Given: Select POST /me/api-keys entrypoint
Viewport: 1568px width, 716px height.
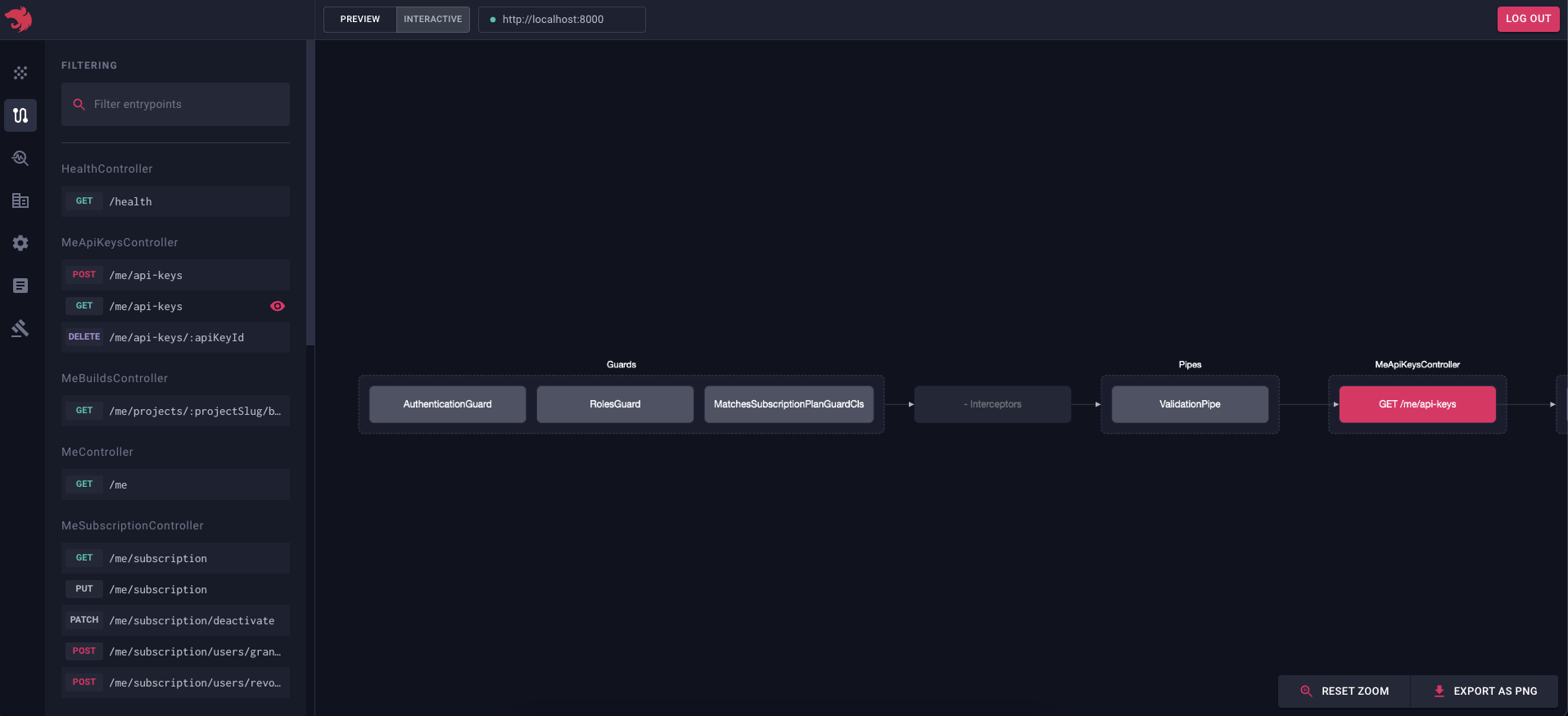Looking at the screenshot, I should [x=175, y=275].
